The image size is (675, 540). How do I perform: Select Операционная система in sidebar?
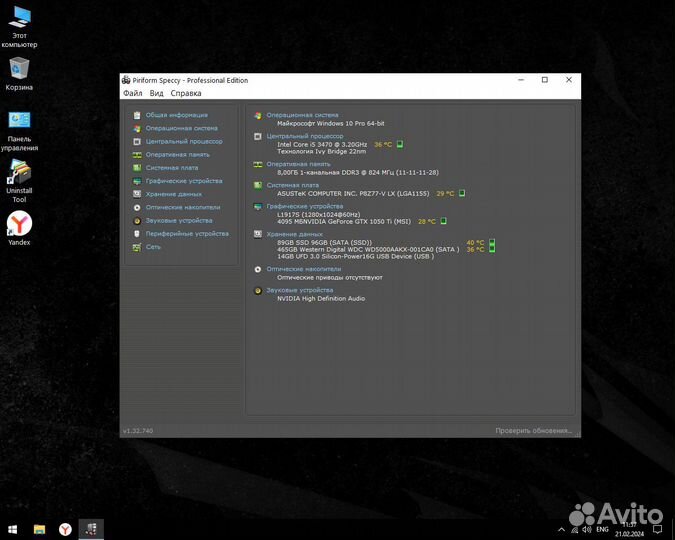tap(181, 128)
